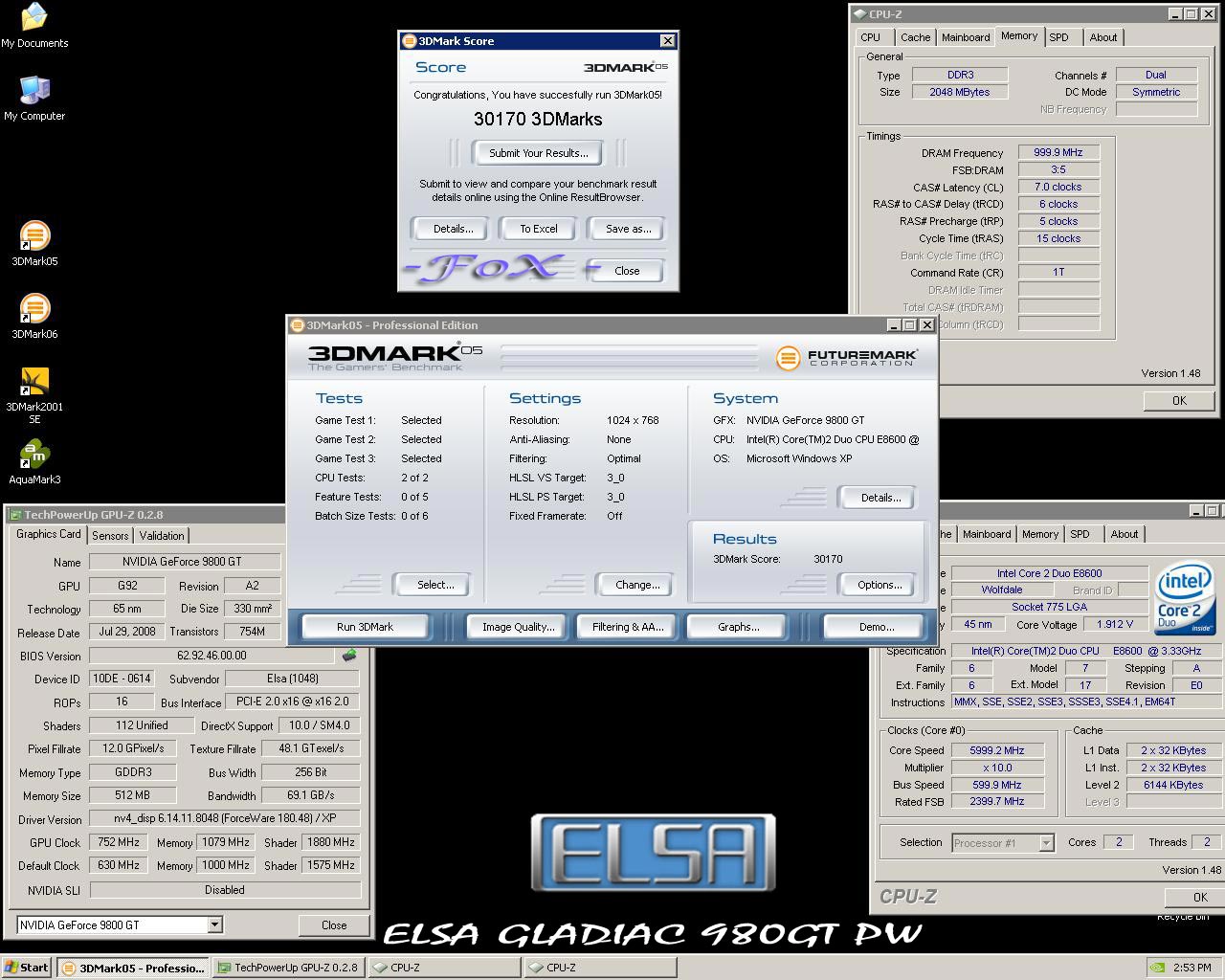Click GPU-Z Name field NVIDIA GeForce 9800 GT
This screenshot has width=1225, height=980.
click(185, 562)
